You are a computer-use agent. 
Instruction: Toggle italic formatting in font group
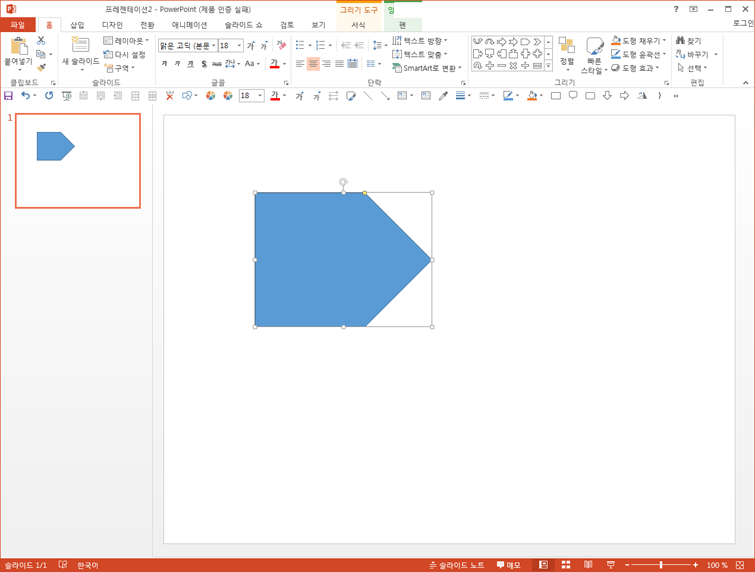coord(177,64)
